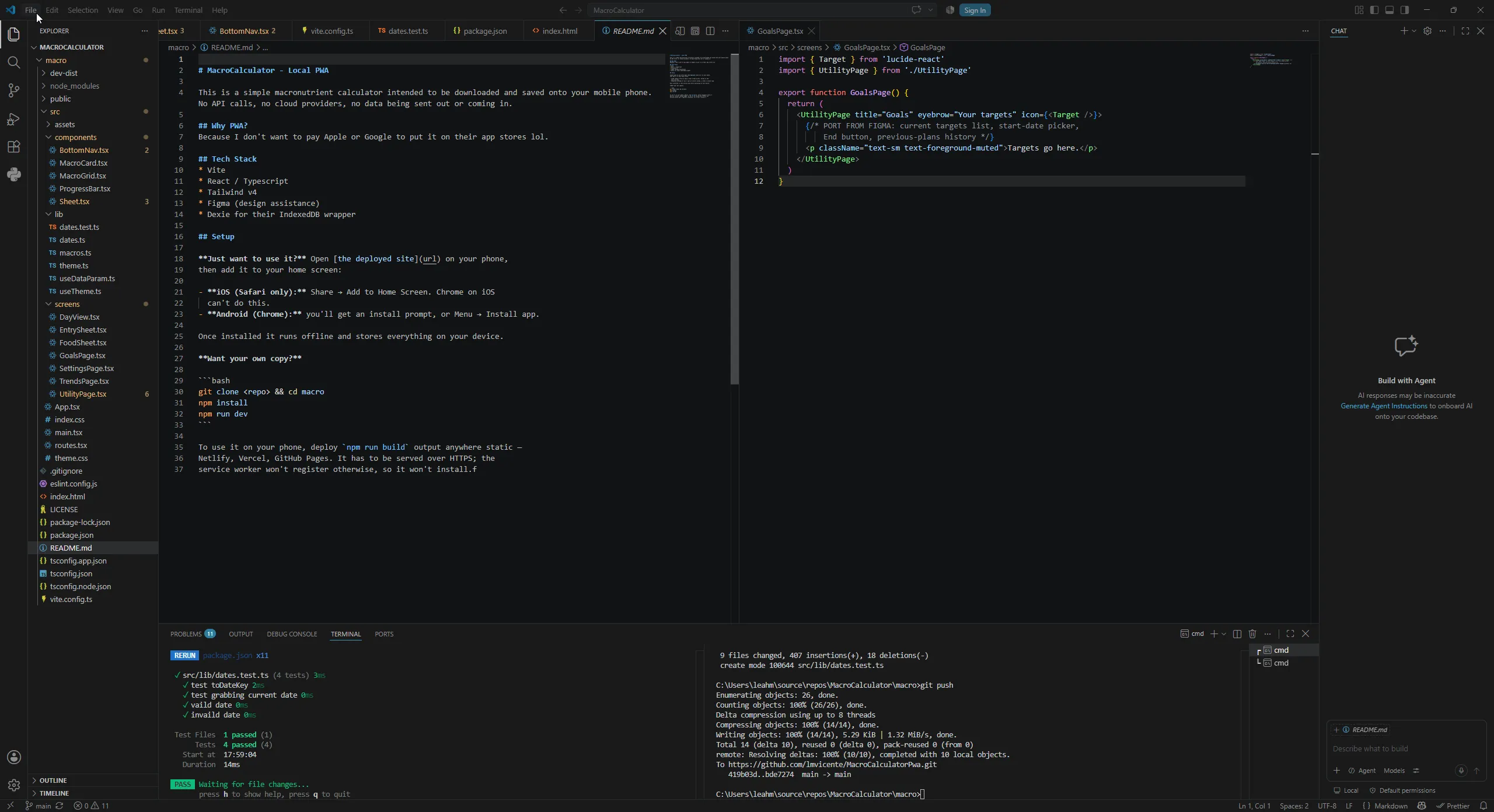Open the Python activity bar icon

[x=14, y=174]
